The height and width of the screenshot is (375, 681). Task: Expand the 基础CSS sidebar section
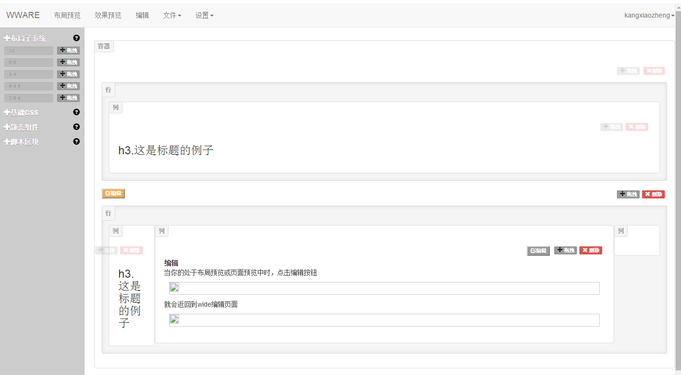(x=21, y=112)
